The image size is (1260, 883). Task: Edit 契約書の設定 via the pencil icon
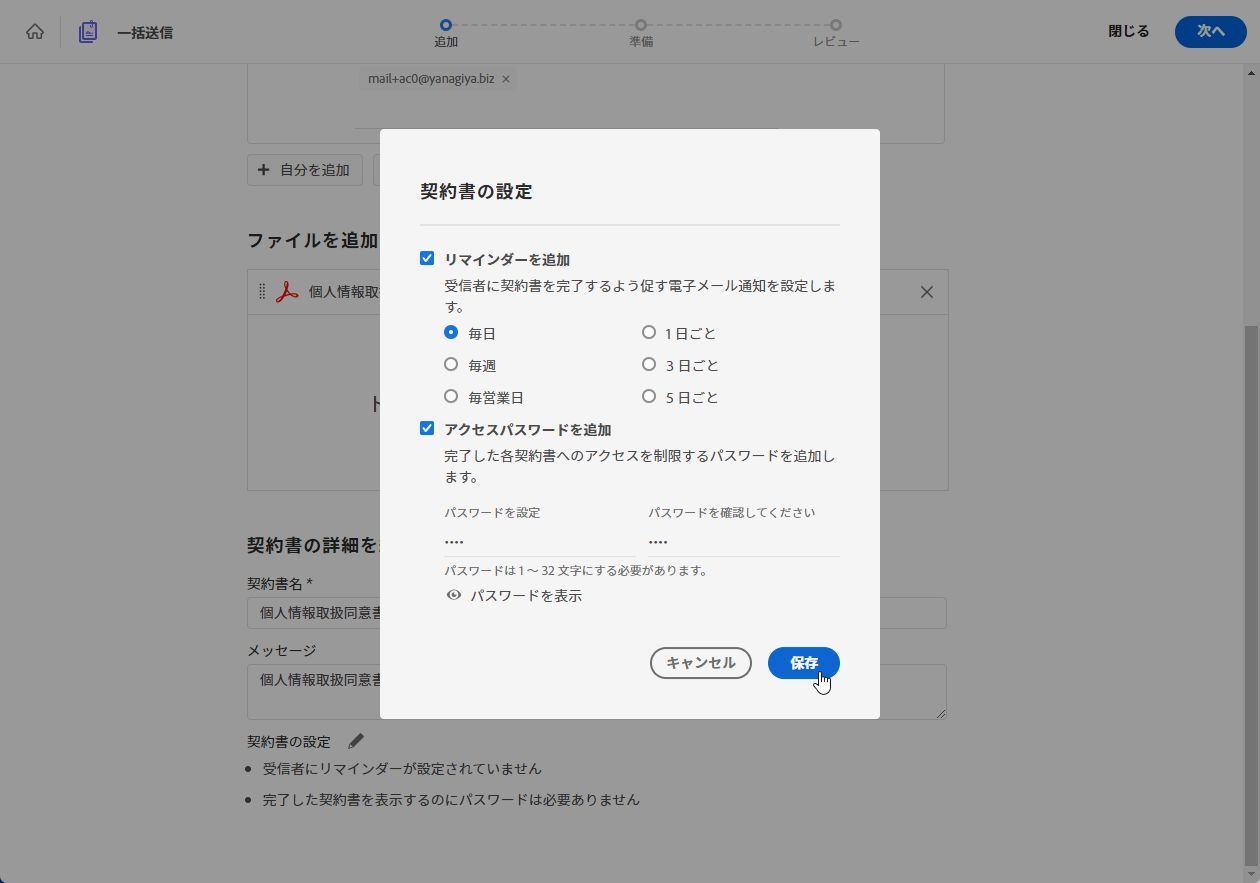pyautogui.click(x=355, y=740)
